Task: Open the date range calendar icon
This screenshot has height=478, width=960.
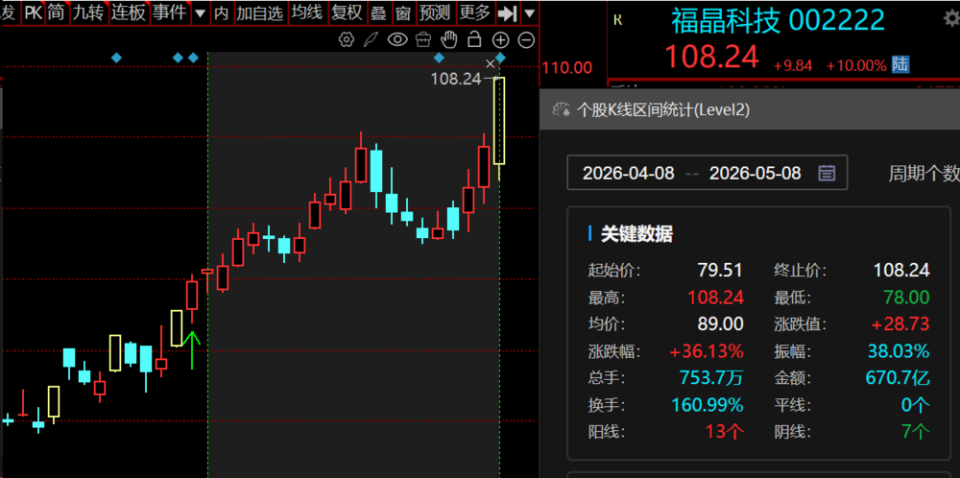Action: pos(827,173)
